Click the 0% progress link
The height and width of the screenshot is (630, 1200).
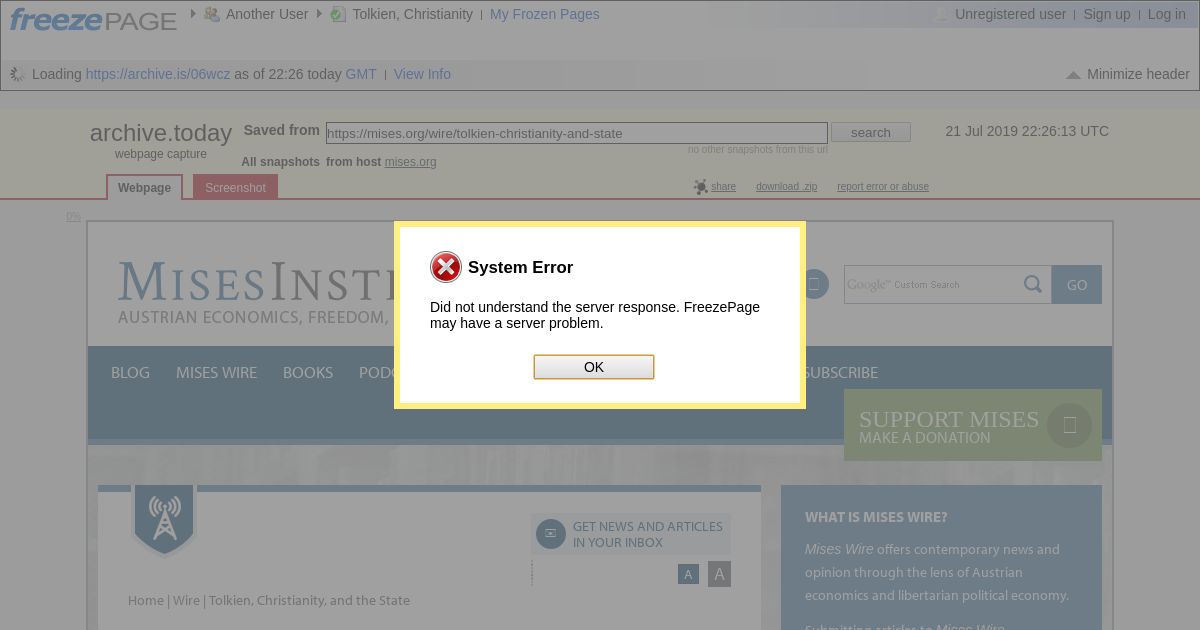pyautogui.click(x=73, y=216)
